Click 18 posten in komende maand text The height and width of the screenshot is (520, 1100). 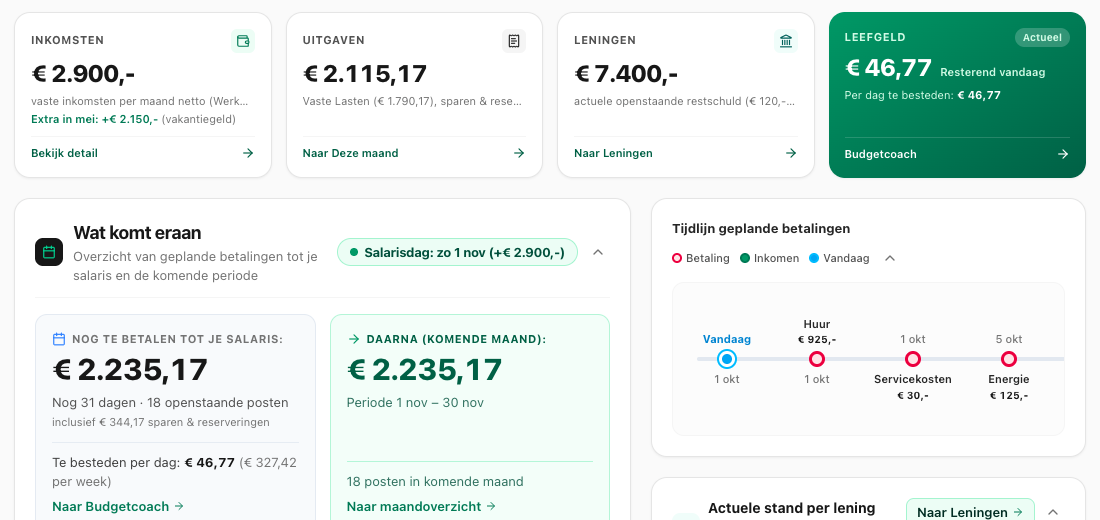tap(435, 481)
